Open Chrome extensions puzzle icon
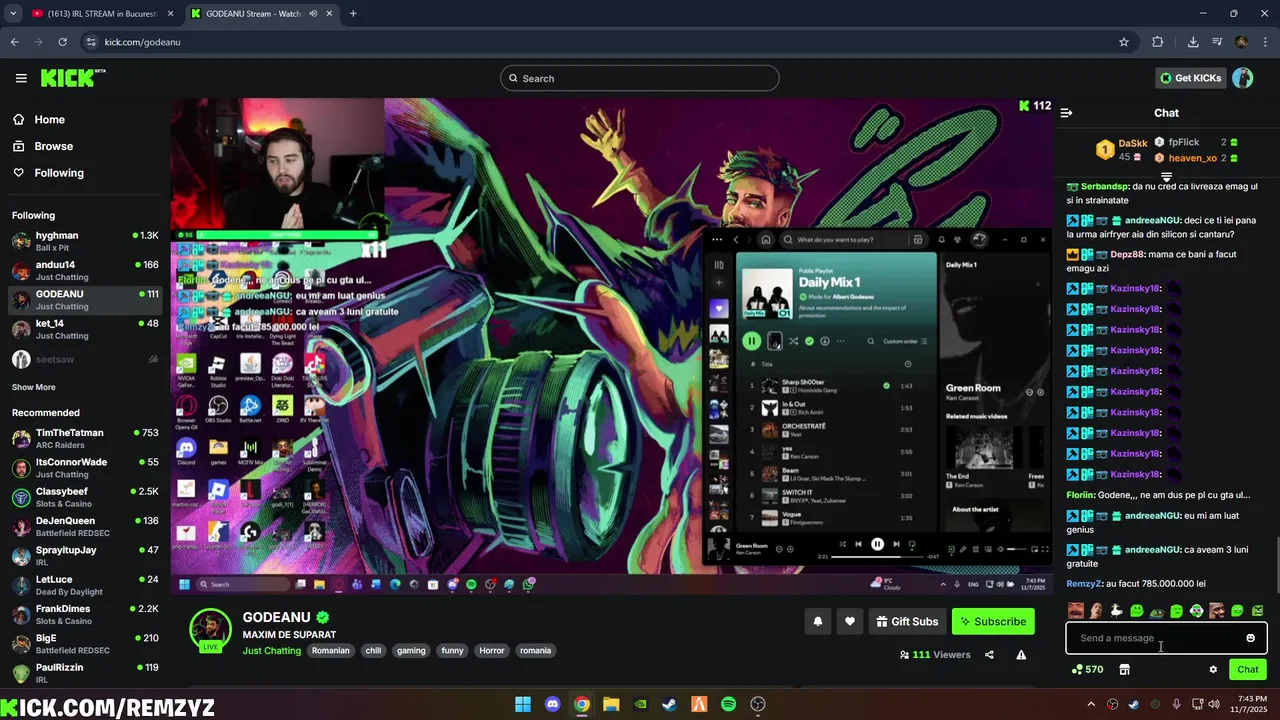Image resolution: width=1280 pixels, height=720 pixels. click(x=1158, y=42)
